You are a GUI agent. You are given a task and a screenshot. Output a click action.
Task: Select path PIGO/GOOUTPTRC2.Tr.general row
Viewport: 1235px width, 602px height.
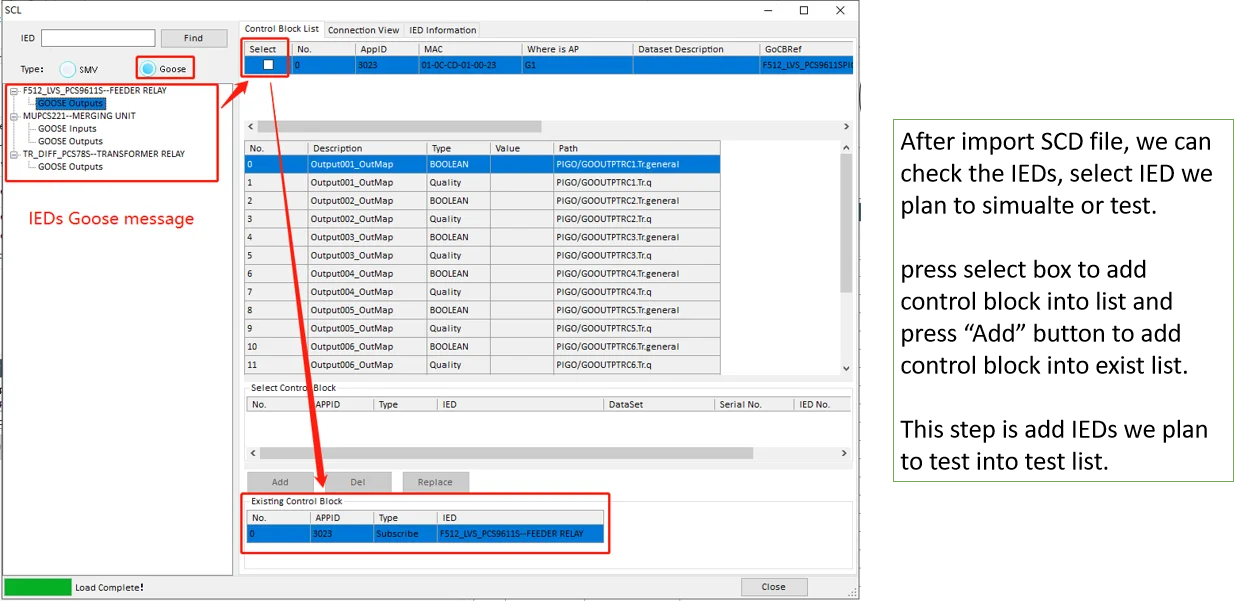pos(482,201)
